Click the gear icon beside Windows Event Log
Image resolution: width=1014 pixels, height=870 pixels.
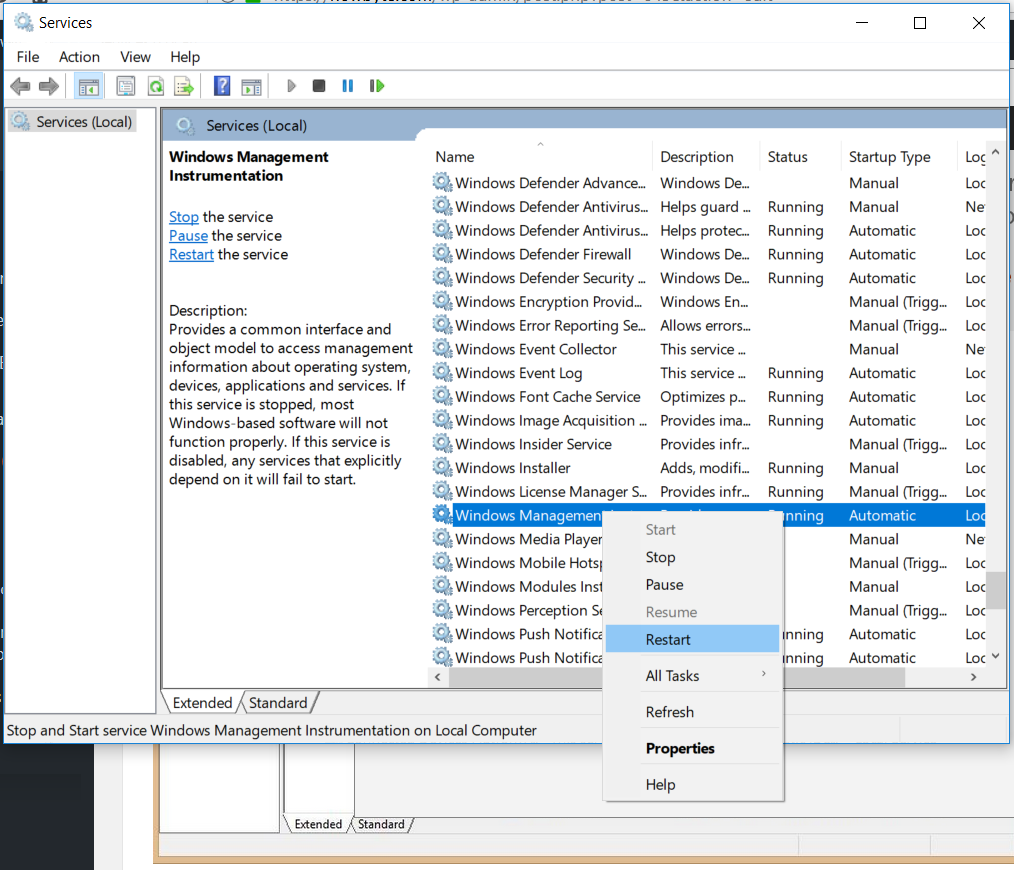pyautogui.click(x=442, y=373)
